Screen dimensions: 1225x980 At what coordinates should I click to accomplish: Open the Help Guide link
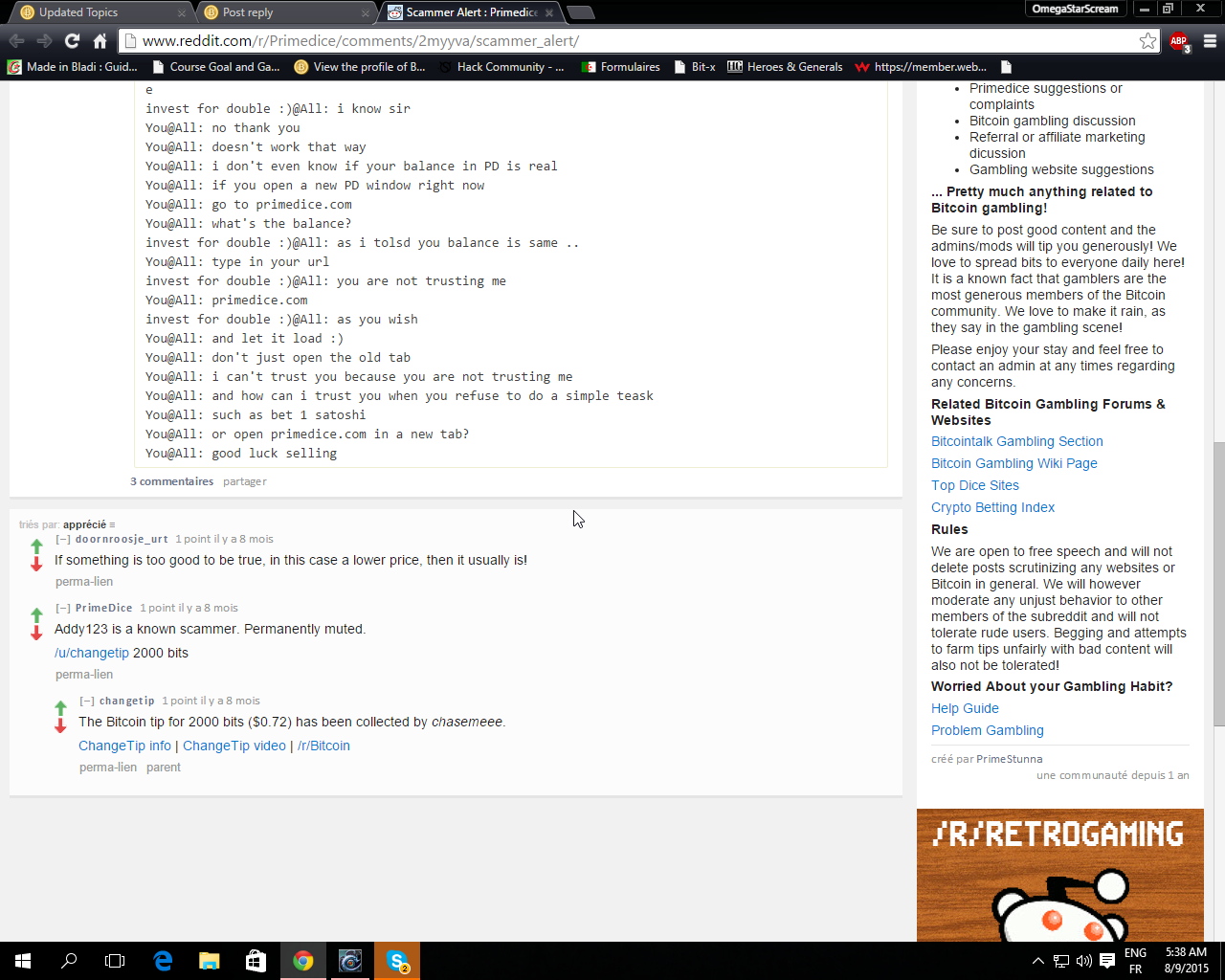tap(965, 708)
